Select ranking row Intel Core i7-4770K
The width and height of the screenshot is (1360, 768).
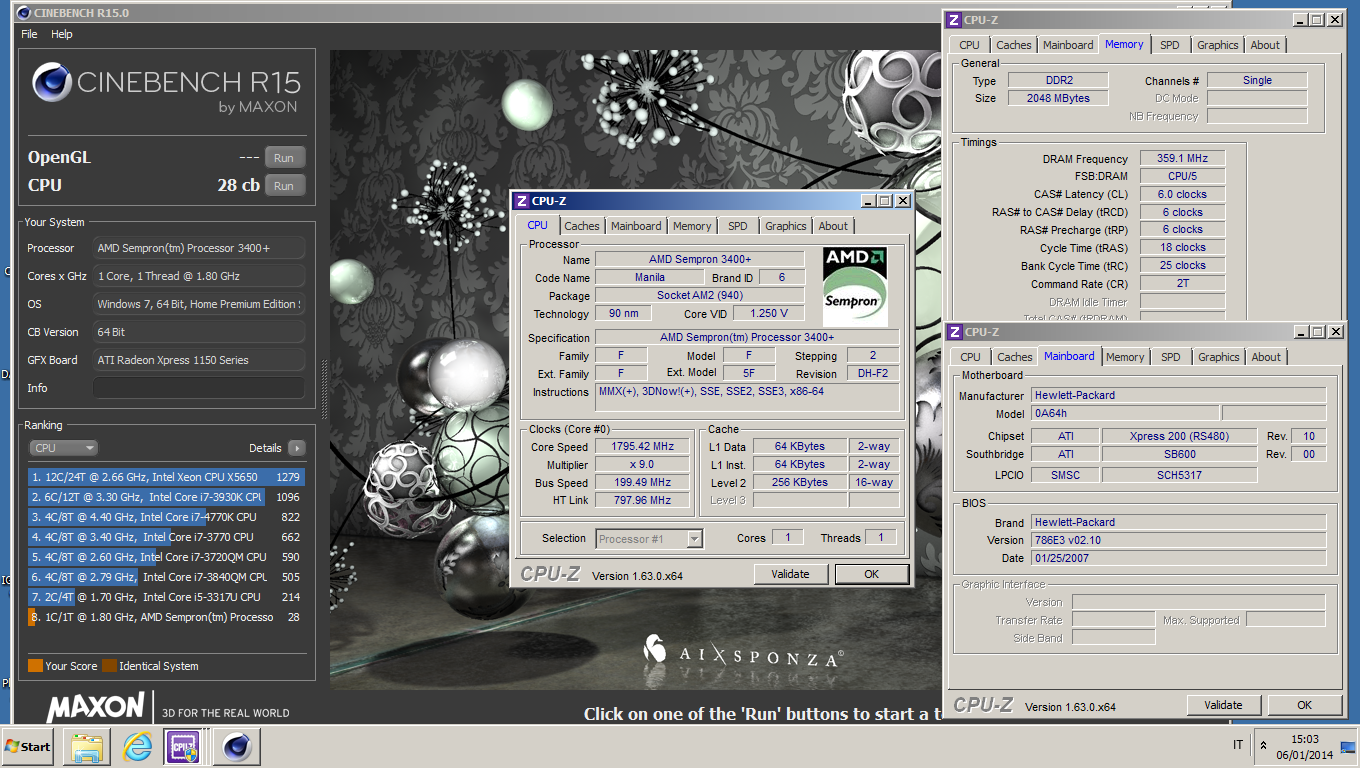point(166,517)
